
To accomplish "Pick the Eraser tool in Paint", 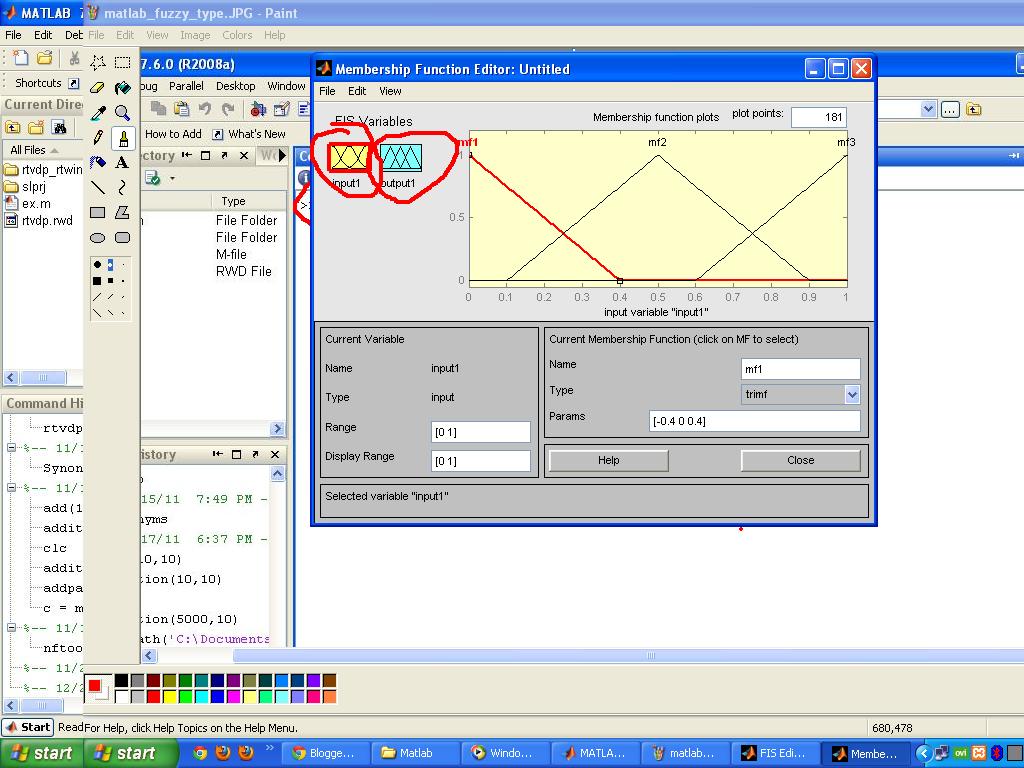I will [98, 88].
